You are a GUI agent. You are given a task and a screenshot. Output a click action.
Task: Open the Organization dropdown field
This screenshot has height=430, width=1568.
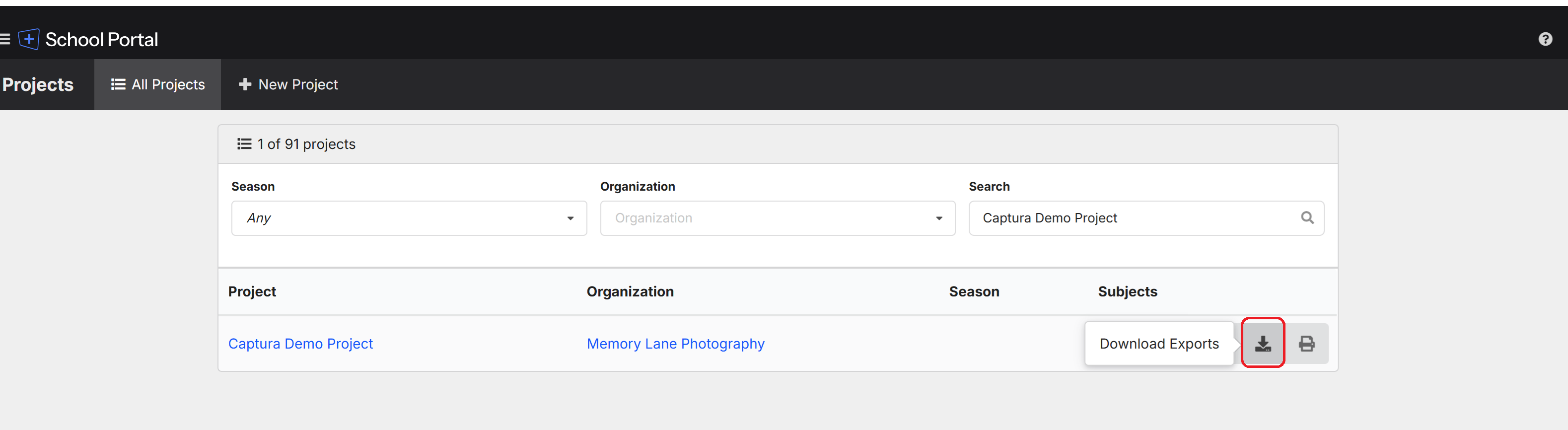click(x=767, y=218)
